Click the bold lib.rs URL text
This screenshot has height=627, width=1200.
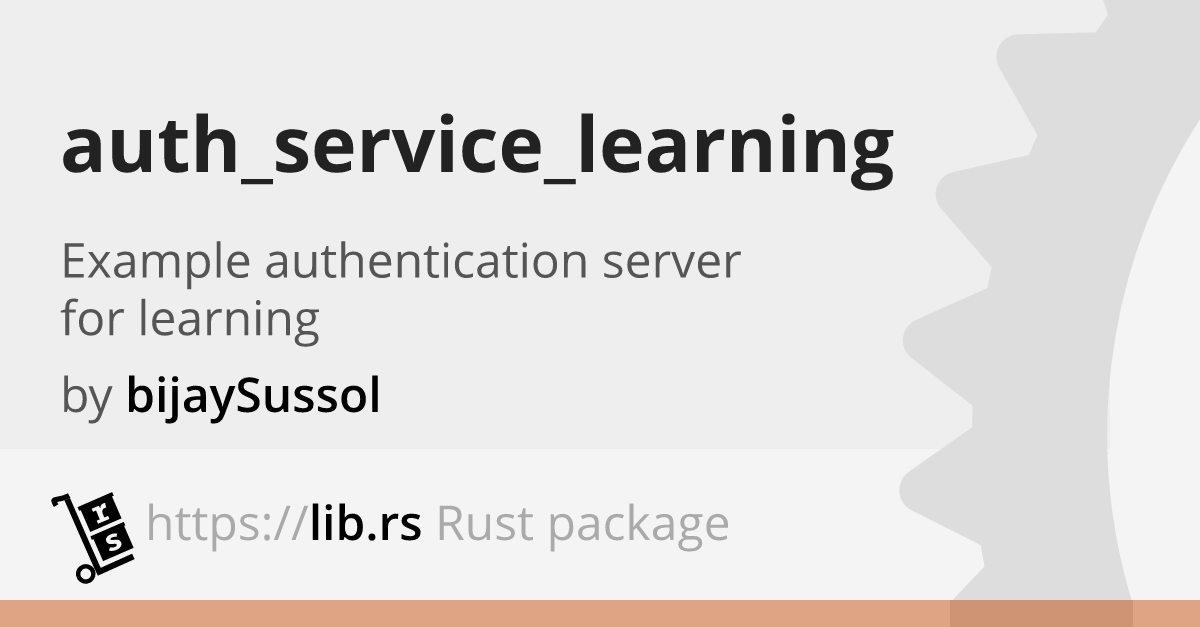pyautogui.click(x=365, y=523)
